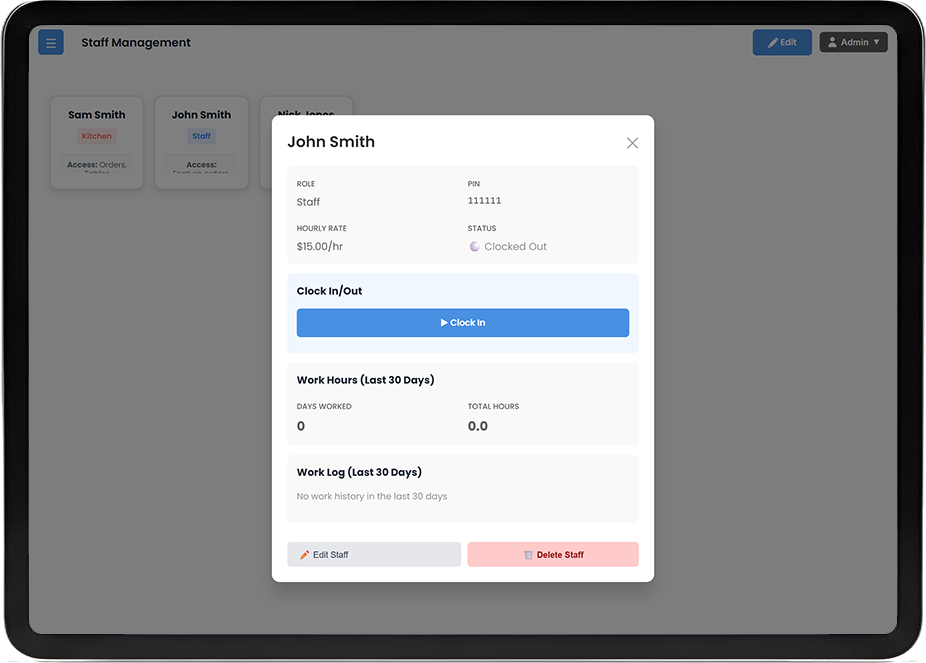The image size is (926, 663).
Task: Click the trash icon on Delete Staff
Action: tap(528, 554)
